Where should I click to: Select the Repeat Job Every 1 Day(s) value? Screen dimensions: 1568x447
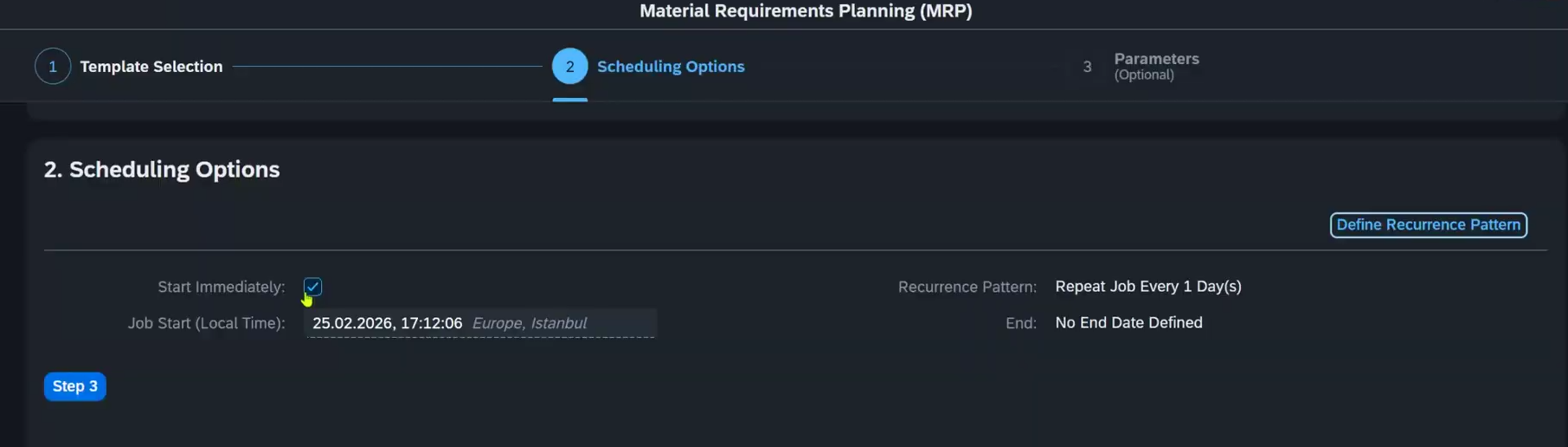point(1148,287)
